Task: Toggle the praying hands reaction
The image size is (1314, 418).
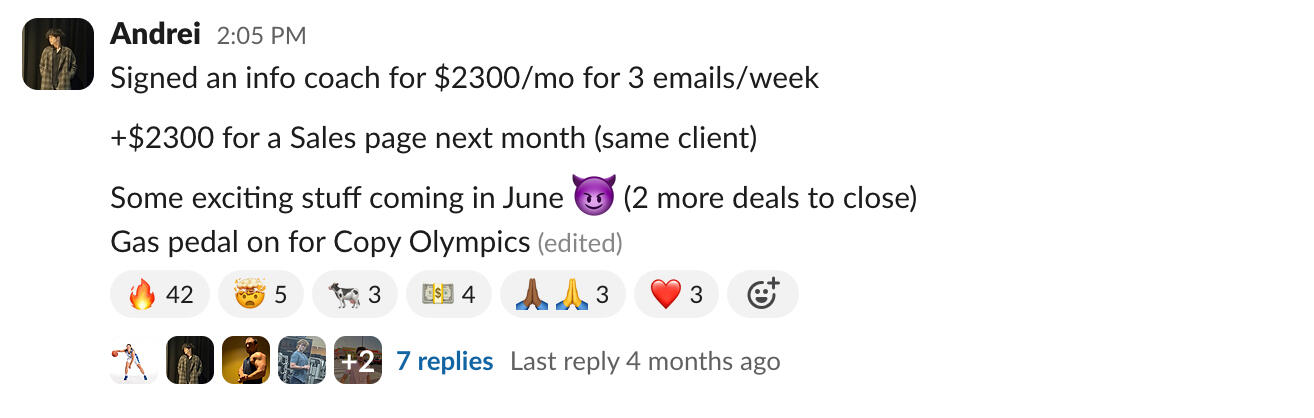Action: (562, 295)
